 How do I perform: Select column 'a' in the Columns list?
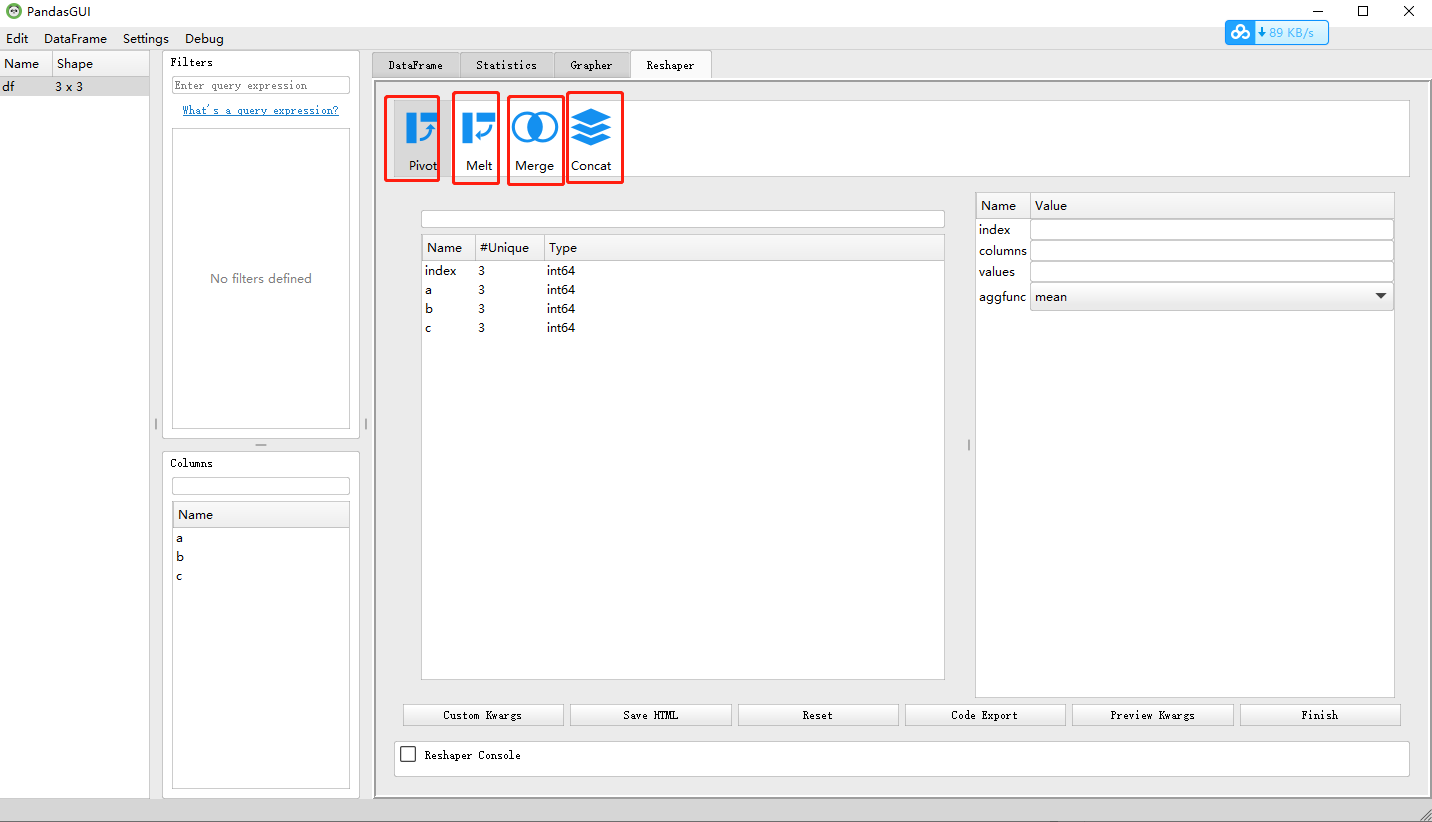180,537
